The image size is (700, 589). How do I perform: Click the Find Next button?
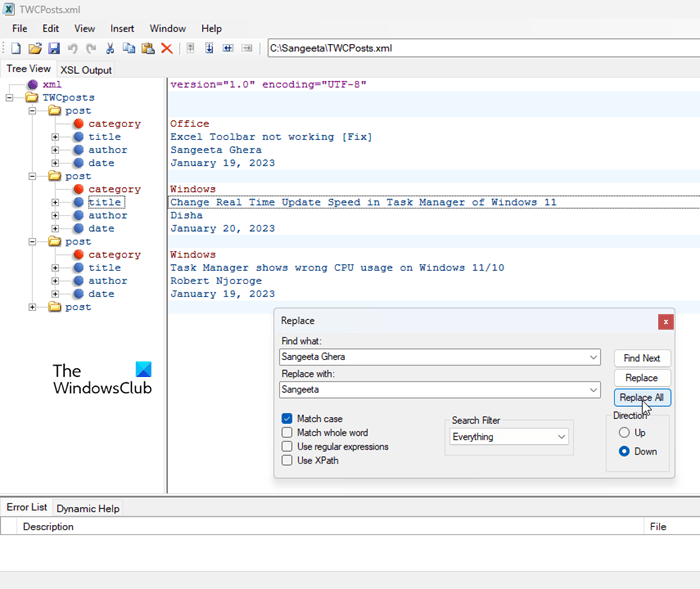click(x=642, y=358)
